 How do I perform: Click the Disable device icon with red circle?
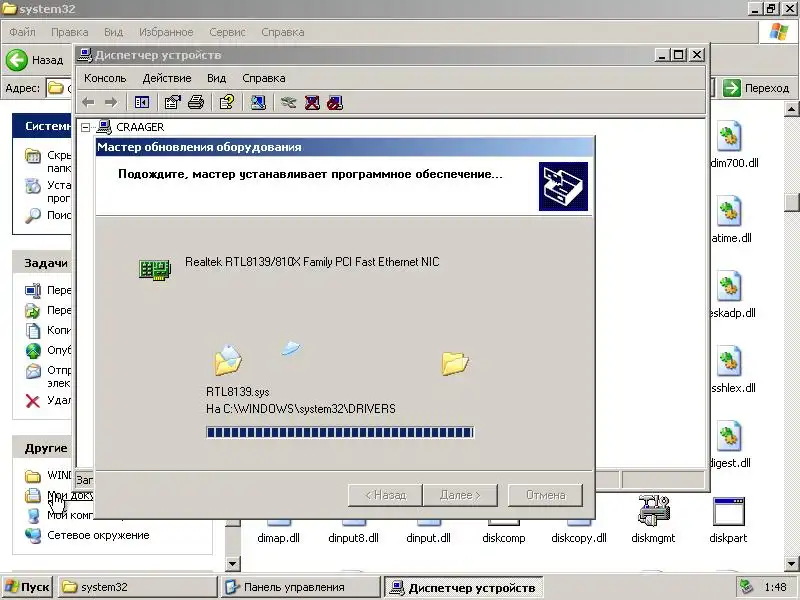(335, 103)
